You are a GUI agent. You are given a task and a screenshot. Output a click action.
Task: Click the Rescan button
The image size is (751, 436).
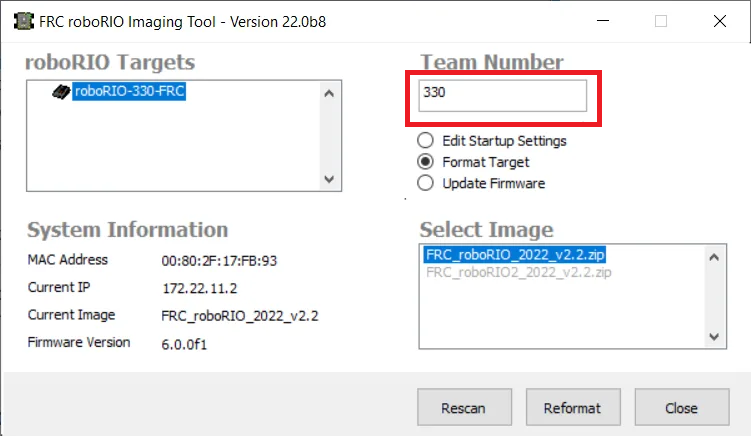pyautogui.click(x=464, y=407)
